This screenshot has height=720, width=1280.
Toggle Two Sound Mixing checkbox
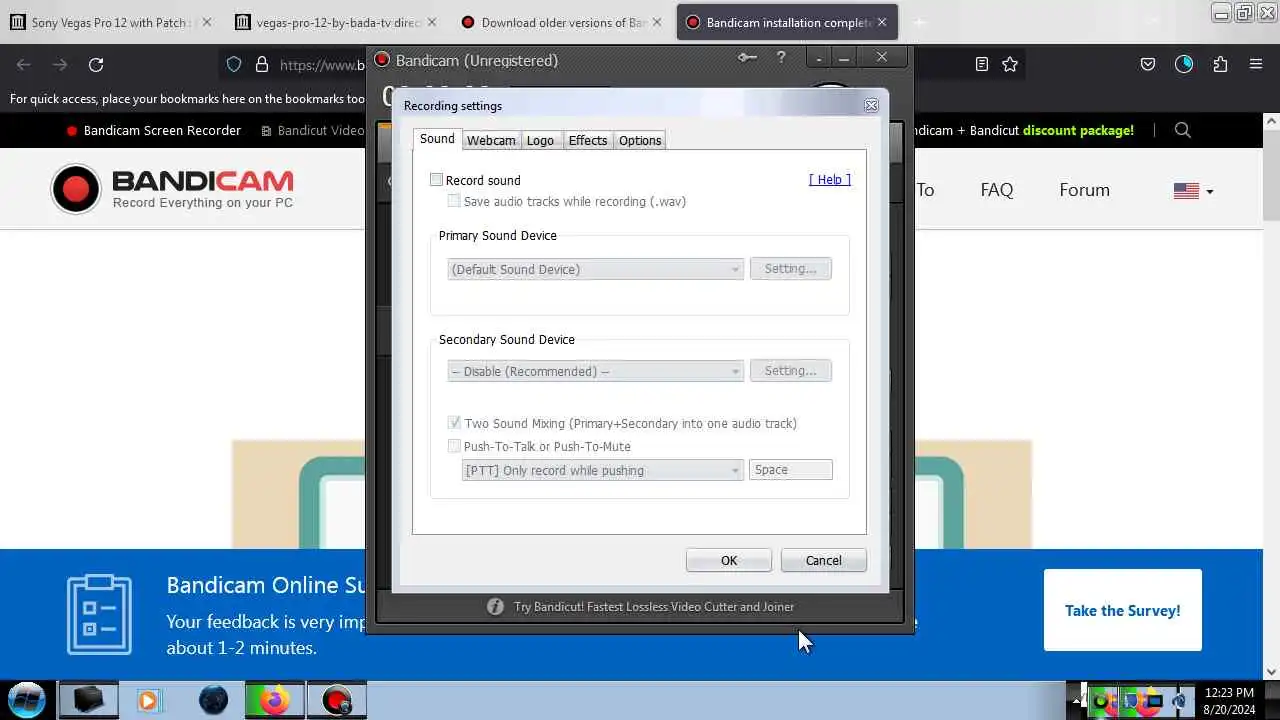(x=454, y=423)
